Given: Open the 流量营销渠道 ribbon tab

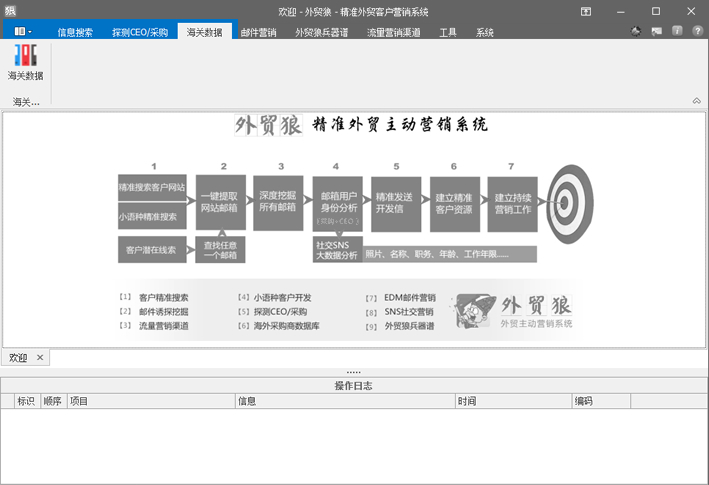Looking at the screenshot, I should [x=394, y=32].
